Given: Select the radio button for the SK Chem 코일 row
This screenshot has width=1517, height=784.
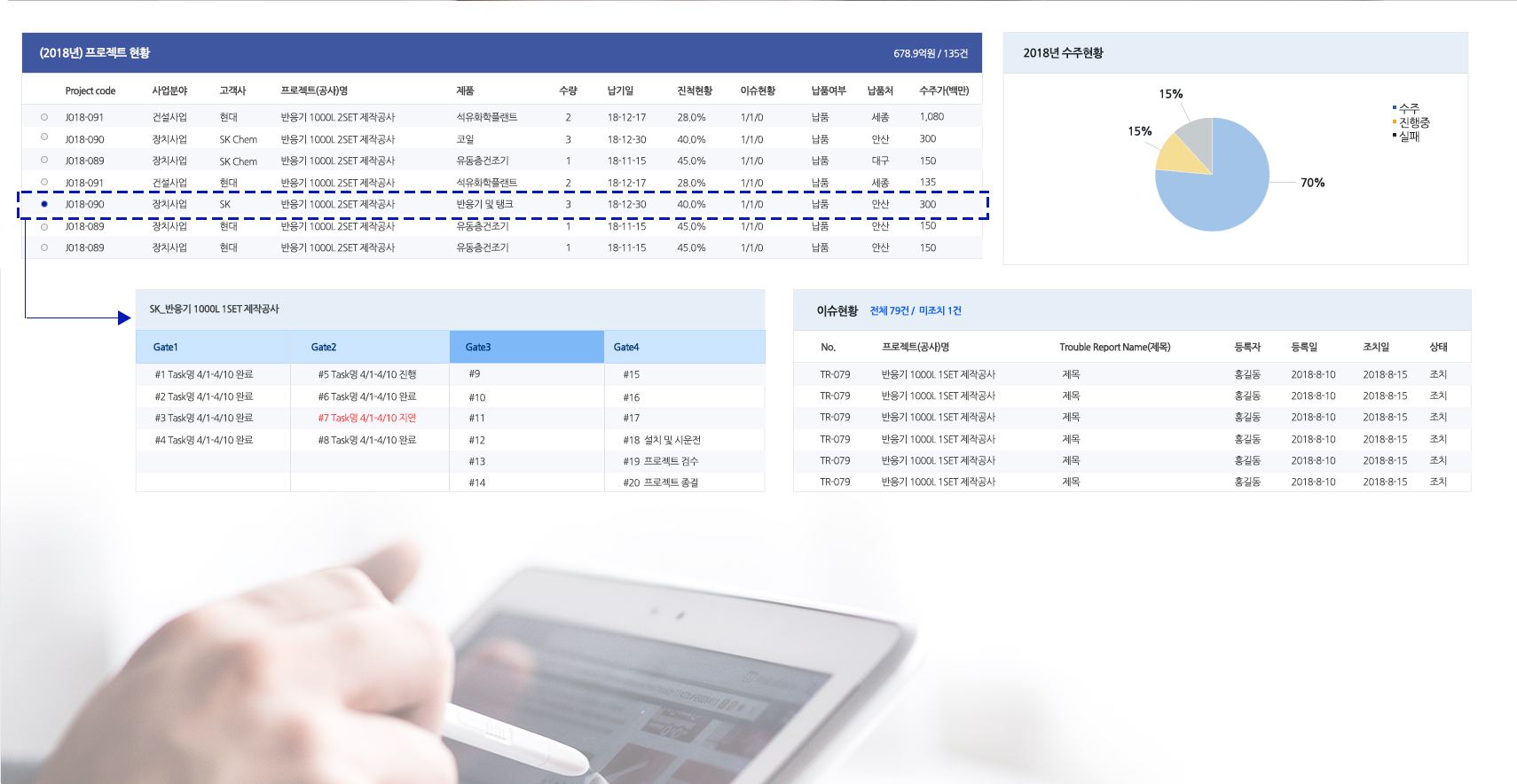Looking at the screenshot, I should coord(44,137).
